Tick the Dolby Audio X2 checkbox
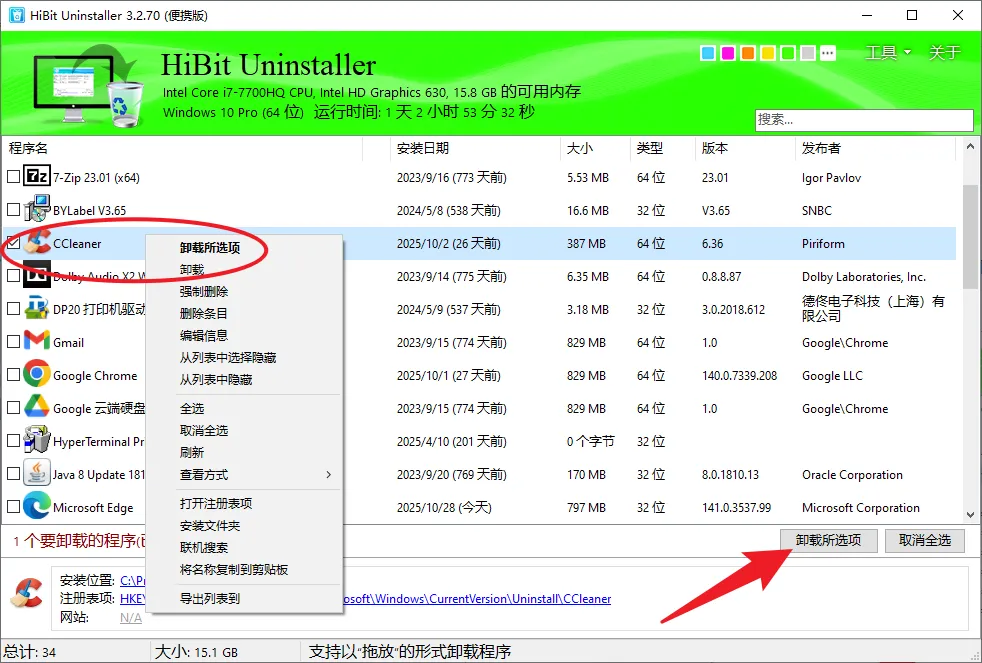 [x=13, y=275]
